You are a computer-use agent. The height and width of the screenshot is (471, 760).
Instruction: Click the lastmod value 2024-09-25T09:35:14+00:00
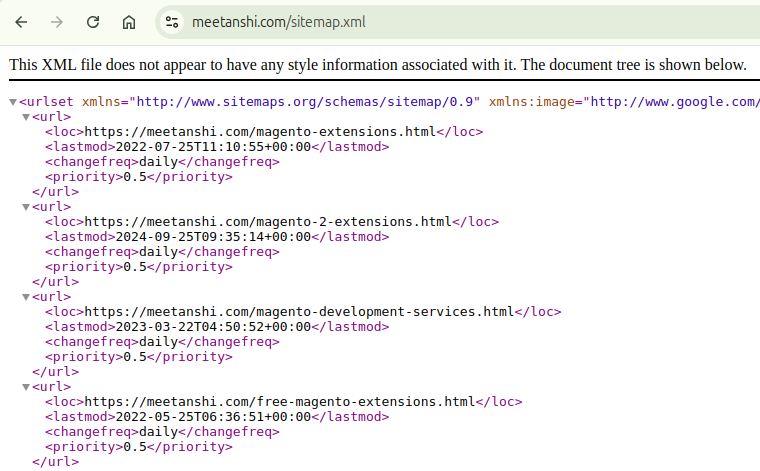coord(213,237)
